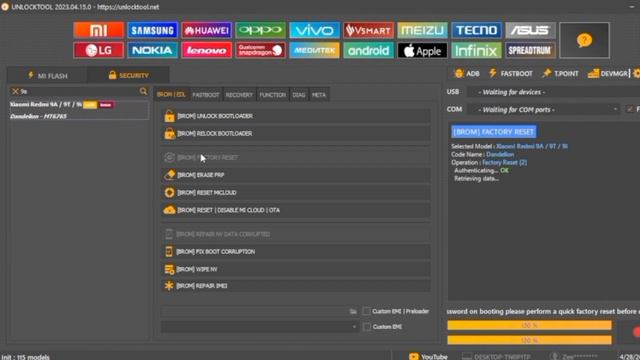Toggle checkbox next to COM ports dropdown

pyautogui.click(x=630, y=109)
